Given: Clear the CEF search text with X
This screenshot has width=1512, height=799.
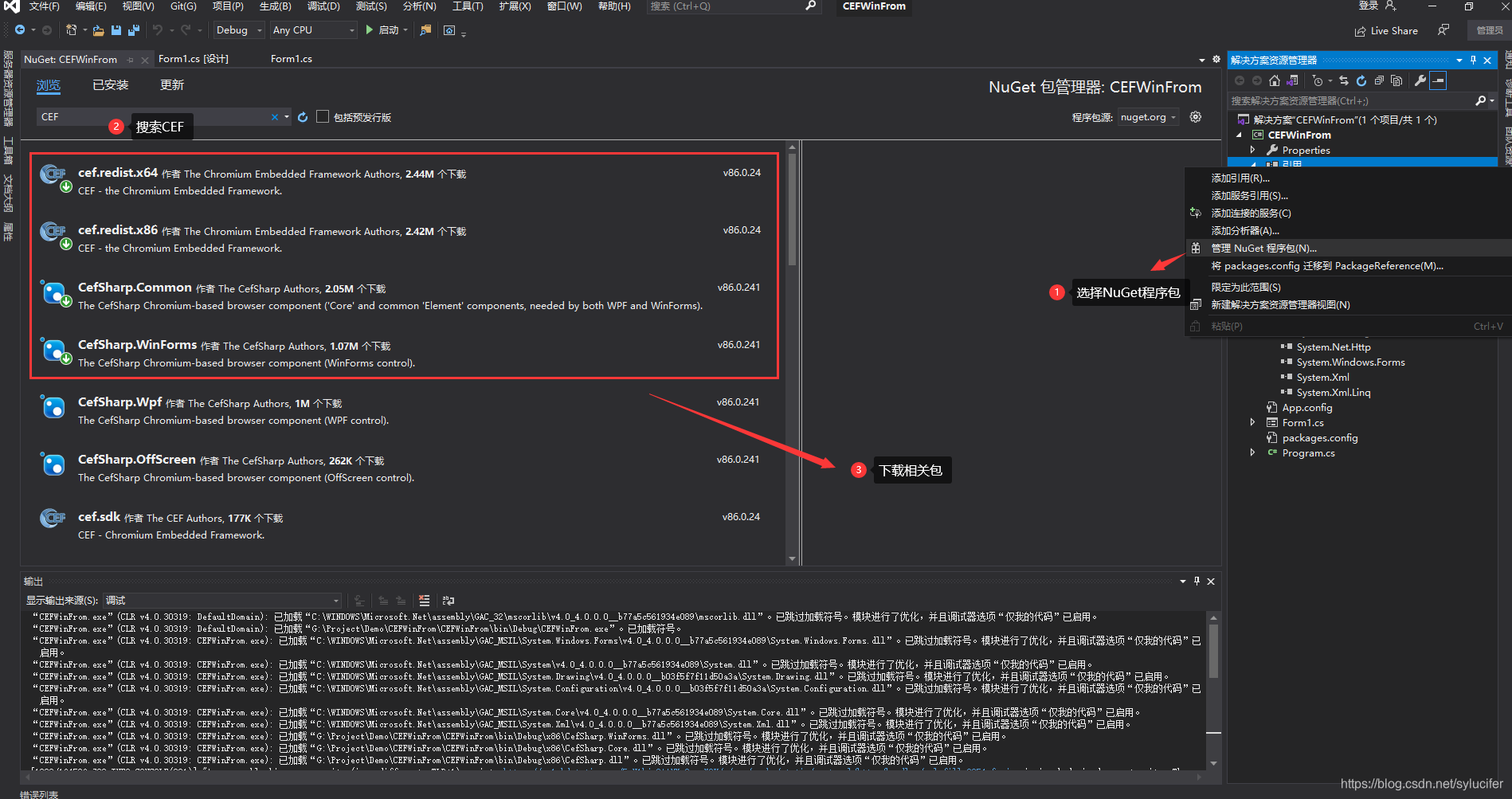Looking at the screenshot, I should coord(275,117).
